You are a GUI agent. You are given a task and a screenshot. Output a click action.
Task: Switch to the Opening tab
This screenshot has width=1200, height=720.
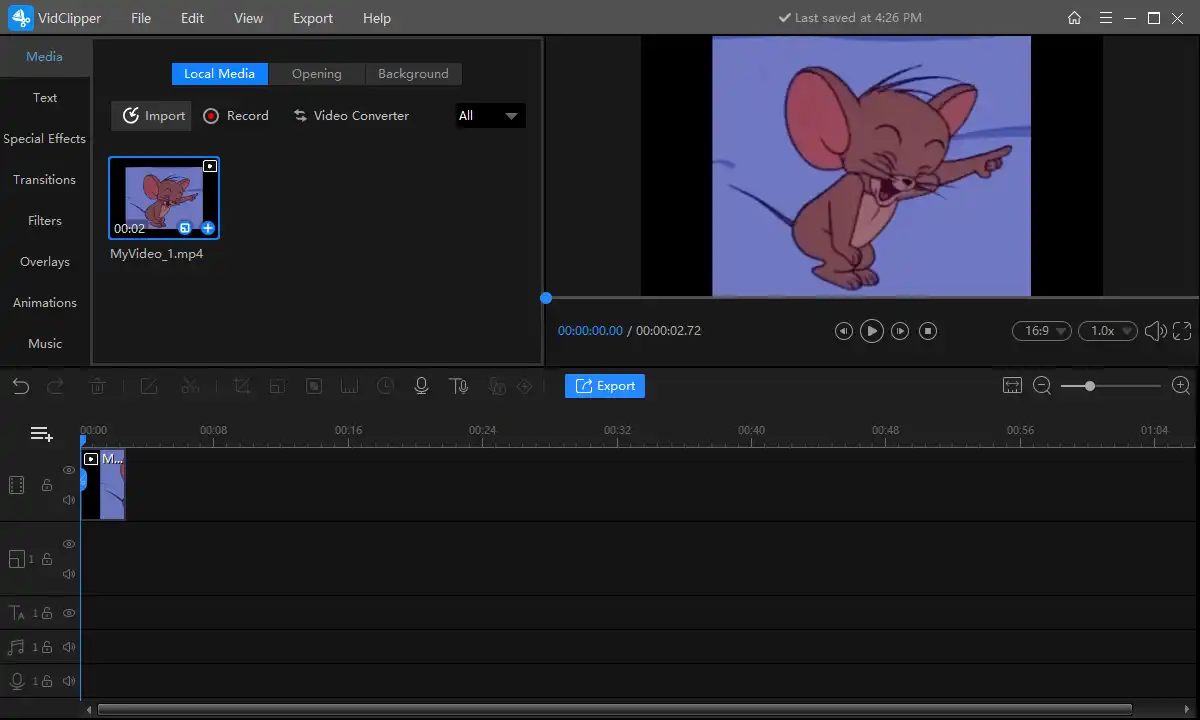coord(317,74)
